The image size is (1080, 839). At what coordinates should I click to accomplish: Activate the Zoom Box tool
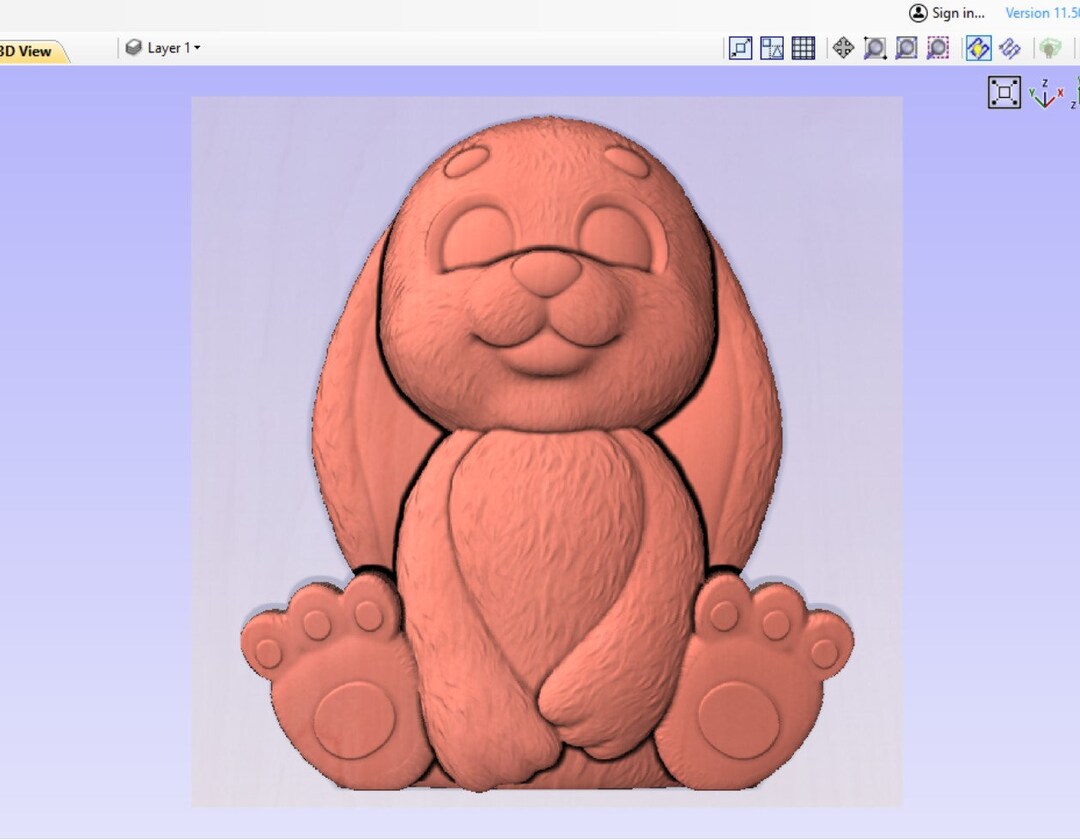906,47
